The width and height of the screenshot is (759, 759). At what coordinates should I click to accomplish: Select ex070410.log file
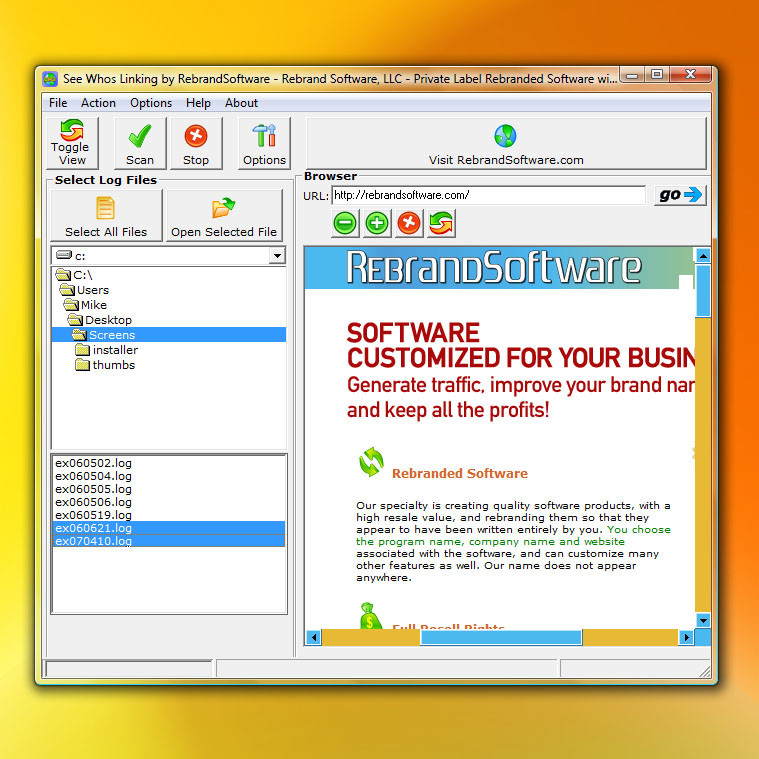(x=169, y=541)
